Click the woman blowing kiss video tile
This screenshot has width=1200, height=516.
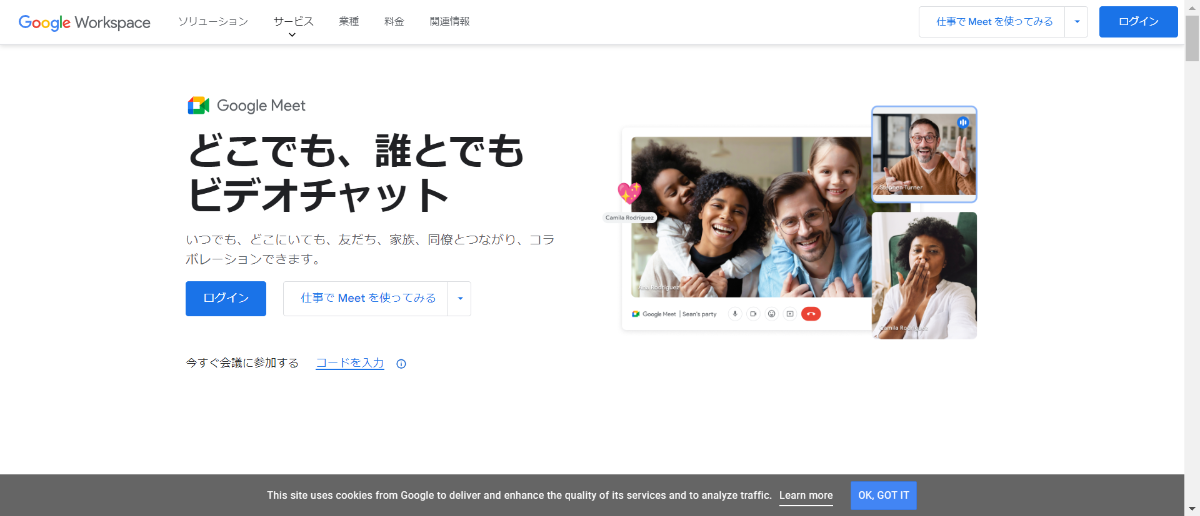[x=924, y=275]
